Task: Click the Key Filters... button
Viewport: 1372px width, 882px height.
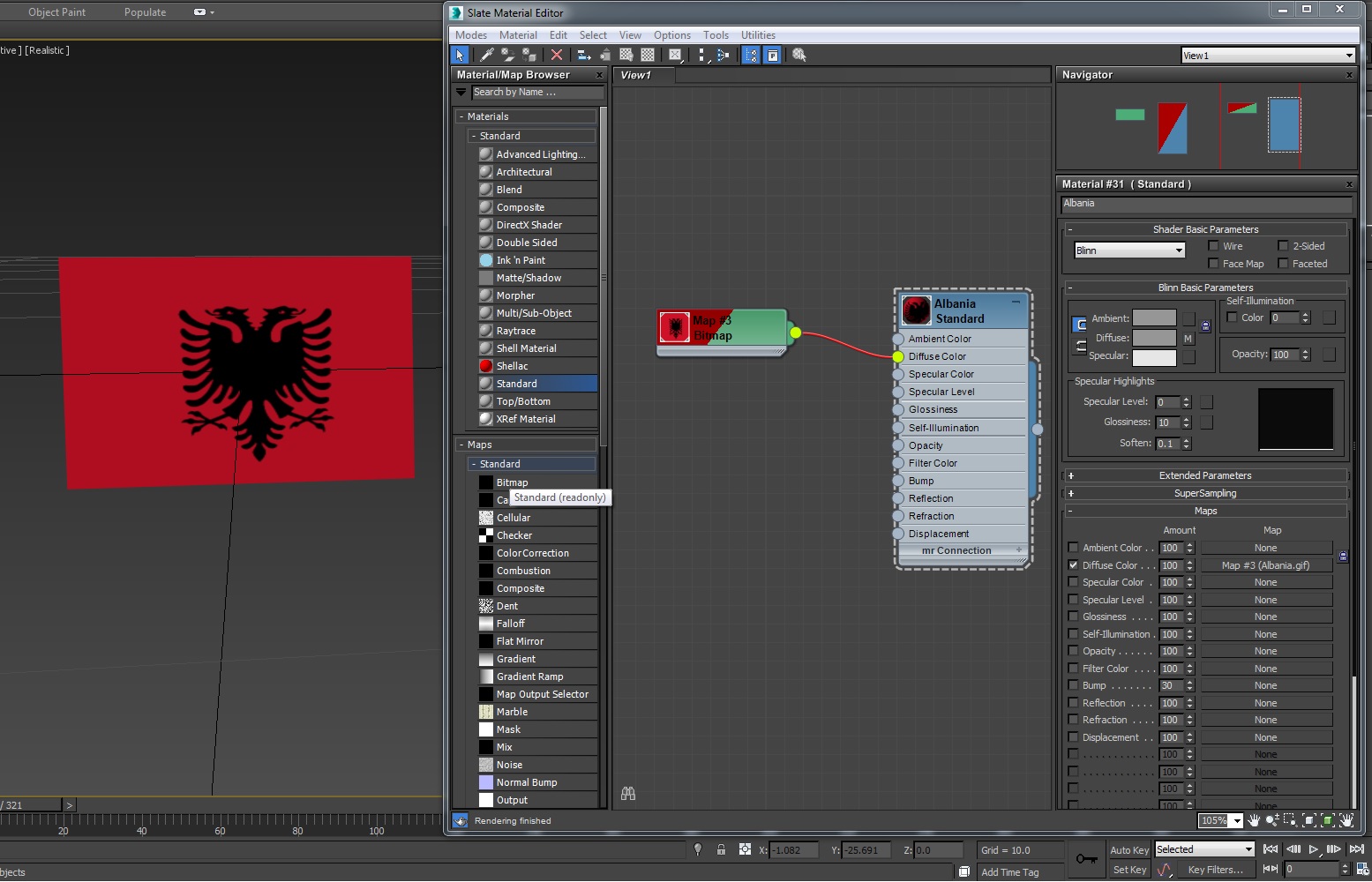Action: 1215,870
